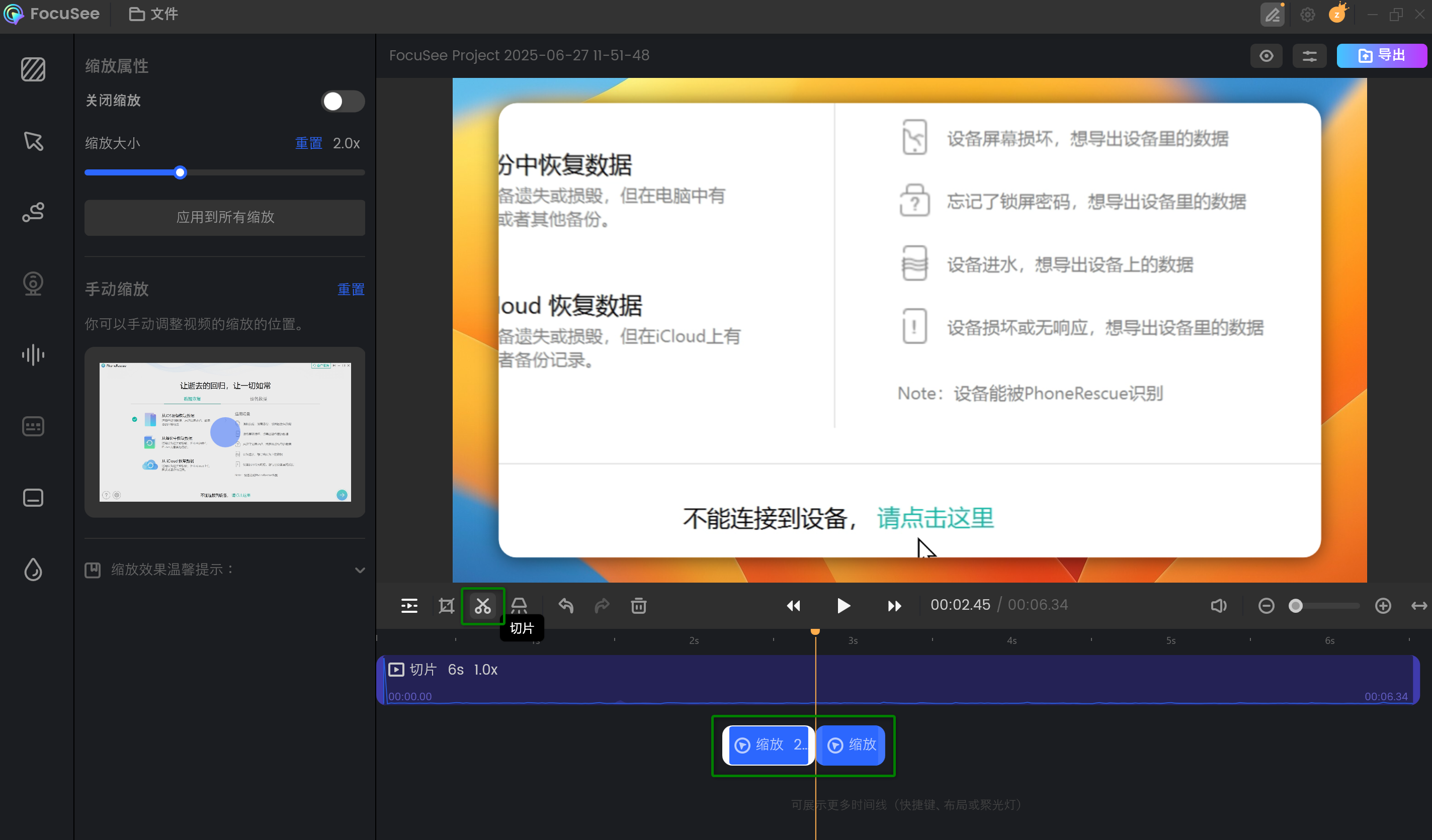Open the subtitle bar sidebar icon

point(33,498)
